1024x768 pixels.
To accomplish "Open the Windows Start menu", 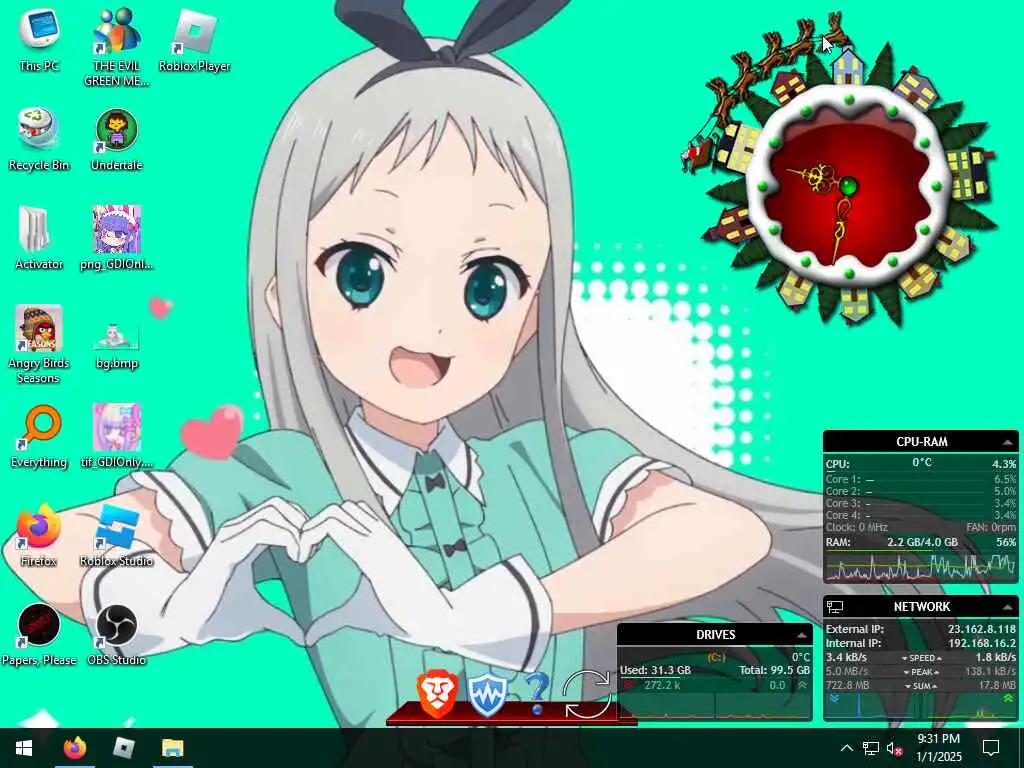I will [24, 748].
